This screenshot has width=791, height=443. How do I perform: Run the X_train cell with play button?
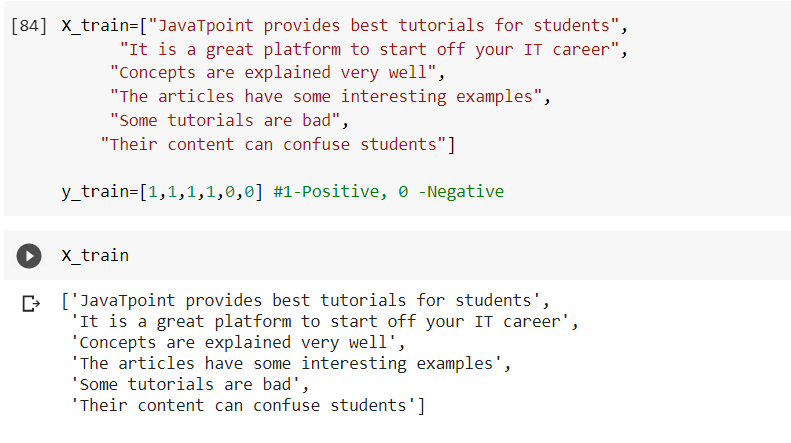tap(29, 256)
